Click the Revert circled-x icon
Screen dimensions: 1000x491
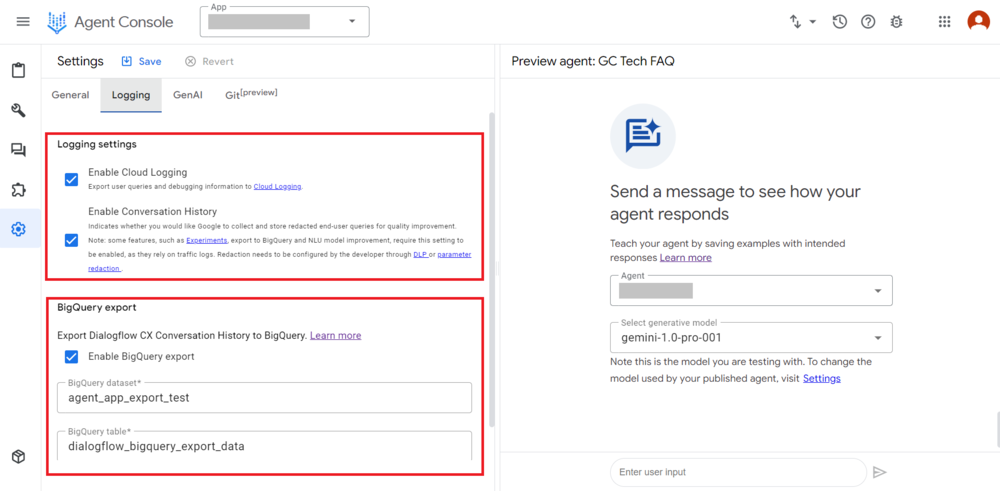pyautogui.click(x=190, y=61)
